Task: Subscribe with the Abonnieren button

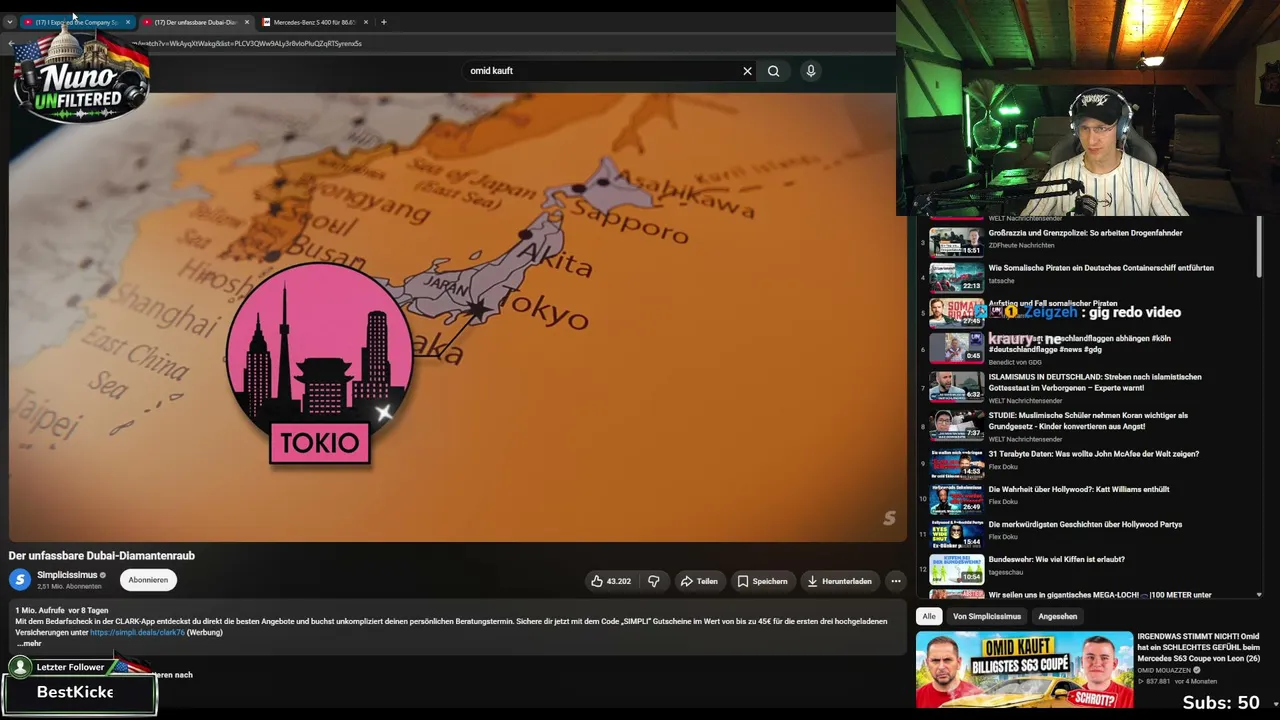Action: tap(148, 580)
